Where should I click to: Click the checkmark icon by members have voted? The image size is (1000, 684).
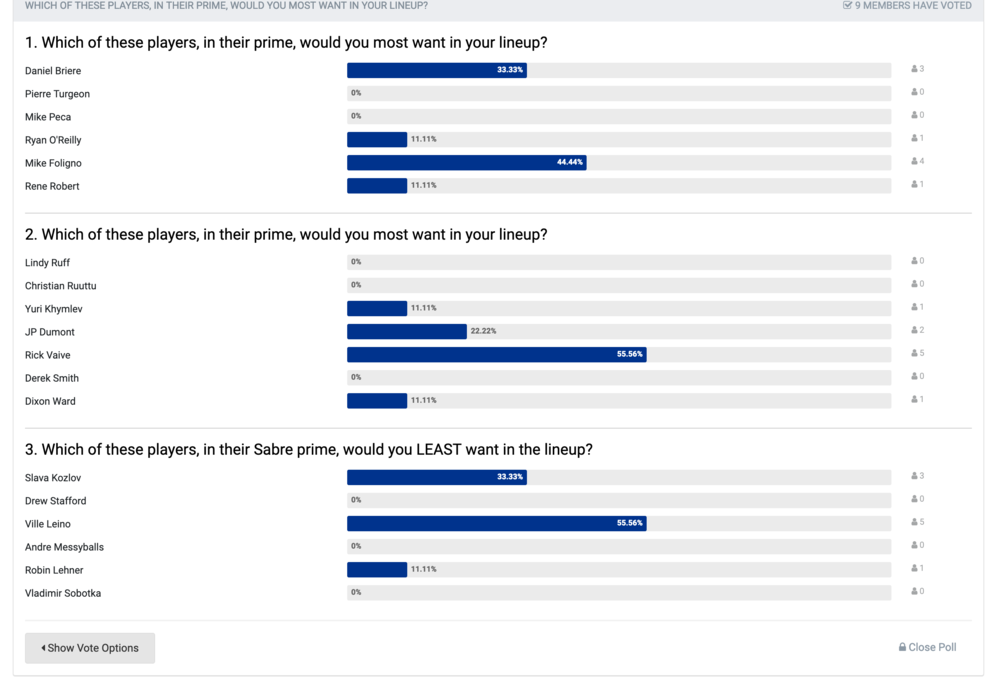click(847, 5)
